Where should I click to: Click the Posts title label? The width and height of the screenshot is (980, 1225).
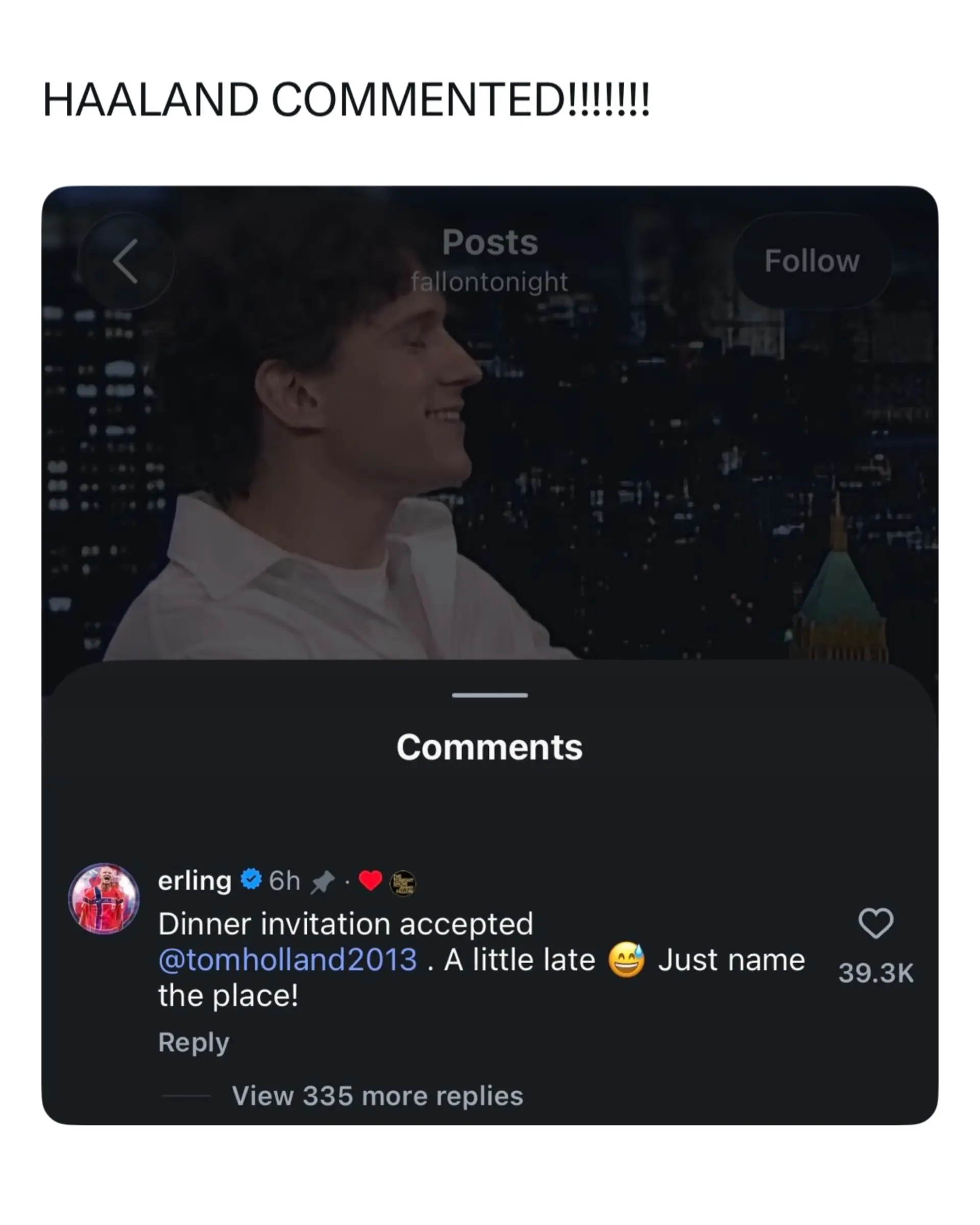point(489,242)
